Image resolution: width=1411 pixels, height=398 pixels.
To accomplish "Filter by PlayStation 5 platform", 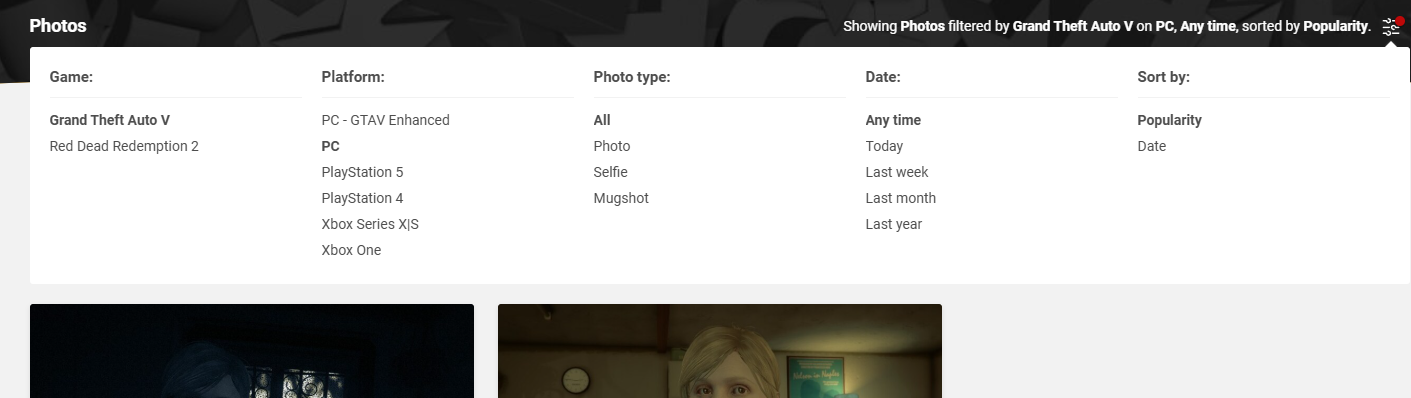I will coord(362,172).
